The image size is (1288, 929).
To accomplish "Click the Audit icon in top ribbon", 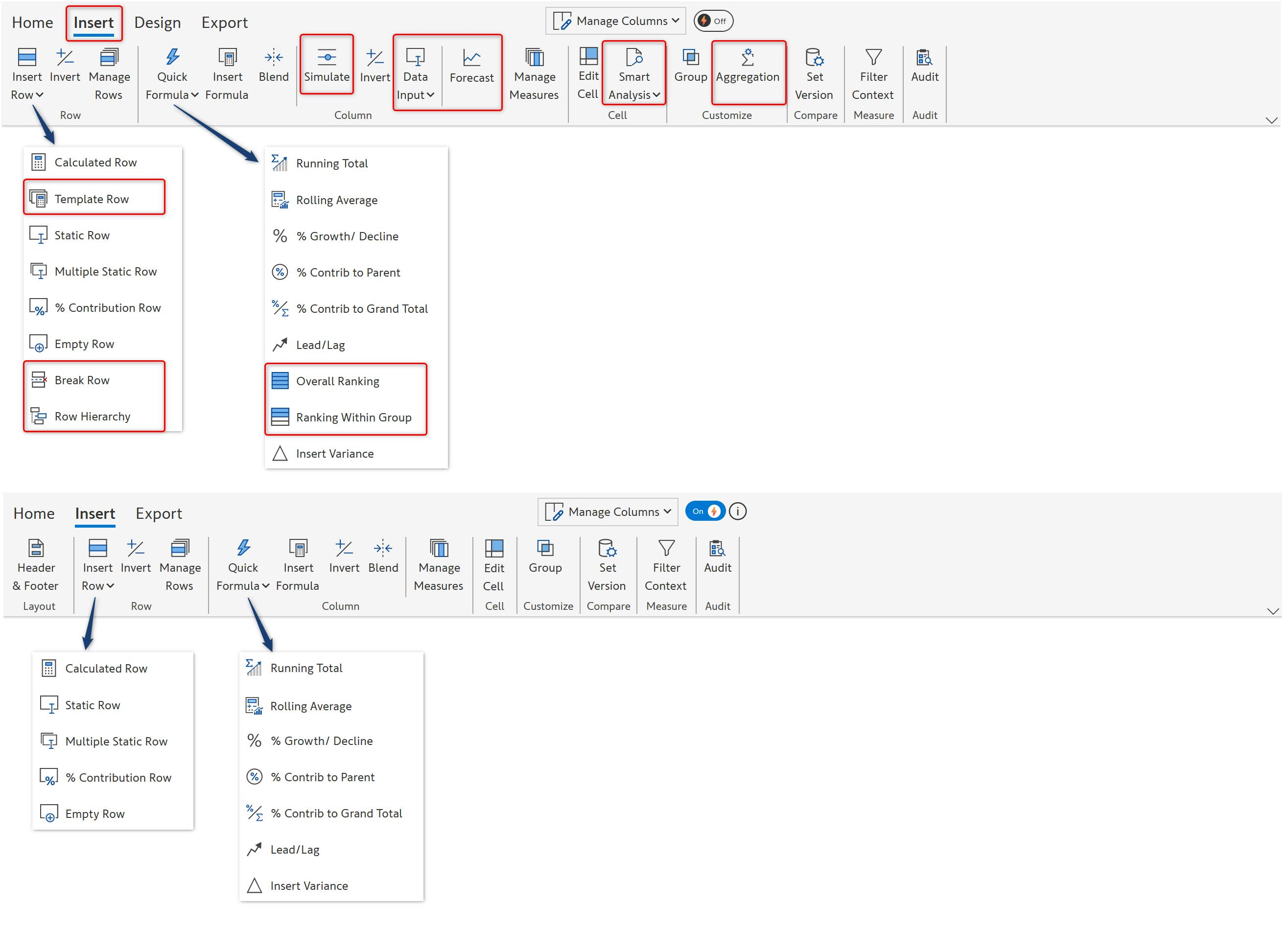I will pos(924,57).
